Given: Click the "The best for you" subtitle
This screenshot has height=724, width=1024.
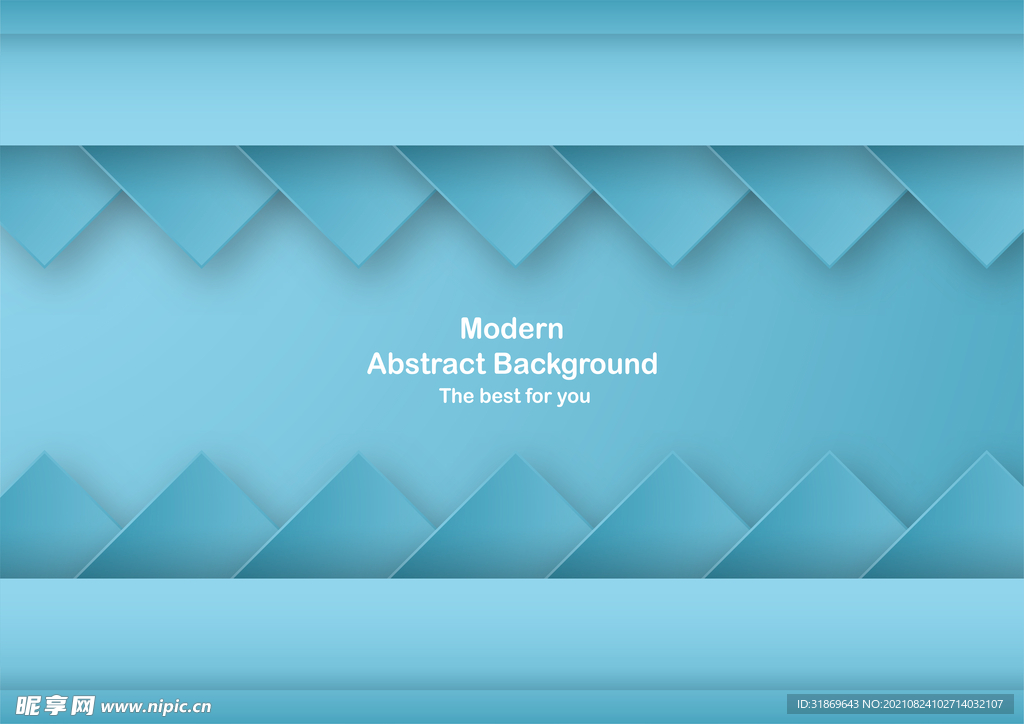Looking at the screenshot, I should (515, 396).
